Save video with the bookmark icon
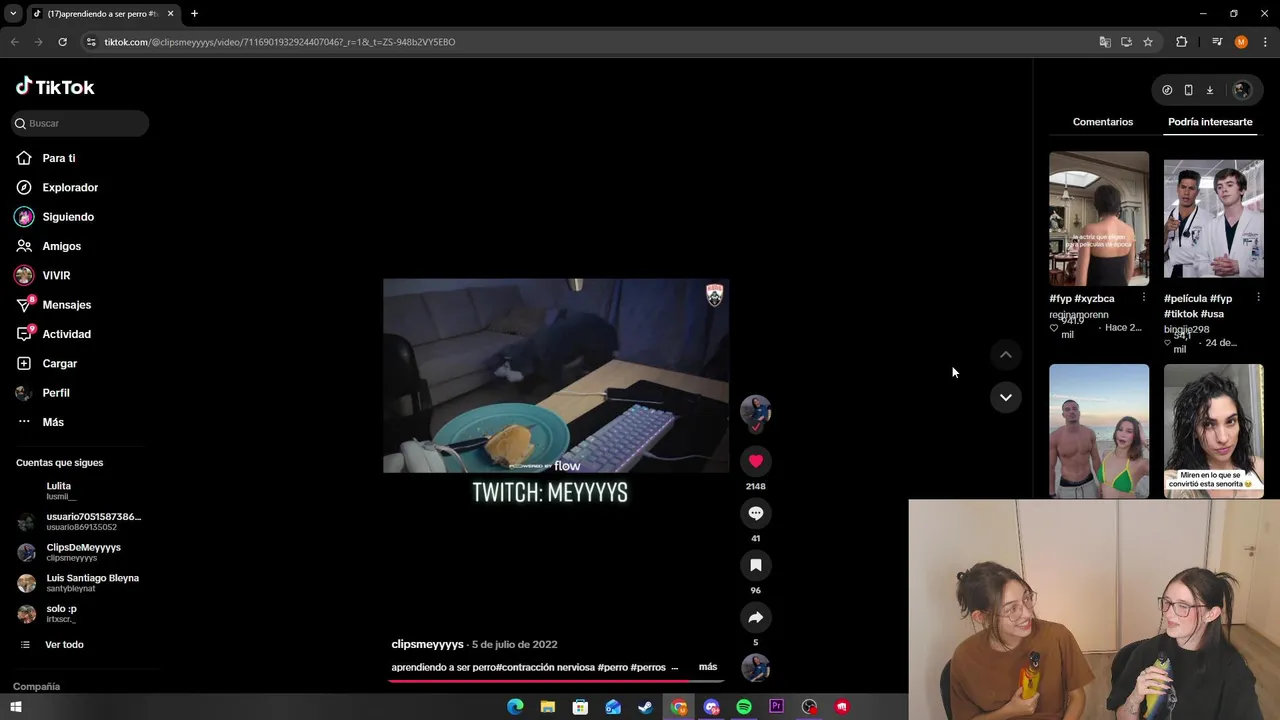 tap(756, 565)
